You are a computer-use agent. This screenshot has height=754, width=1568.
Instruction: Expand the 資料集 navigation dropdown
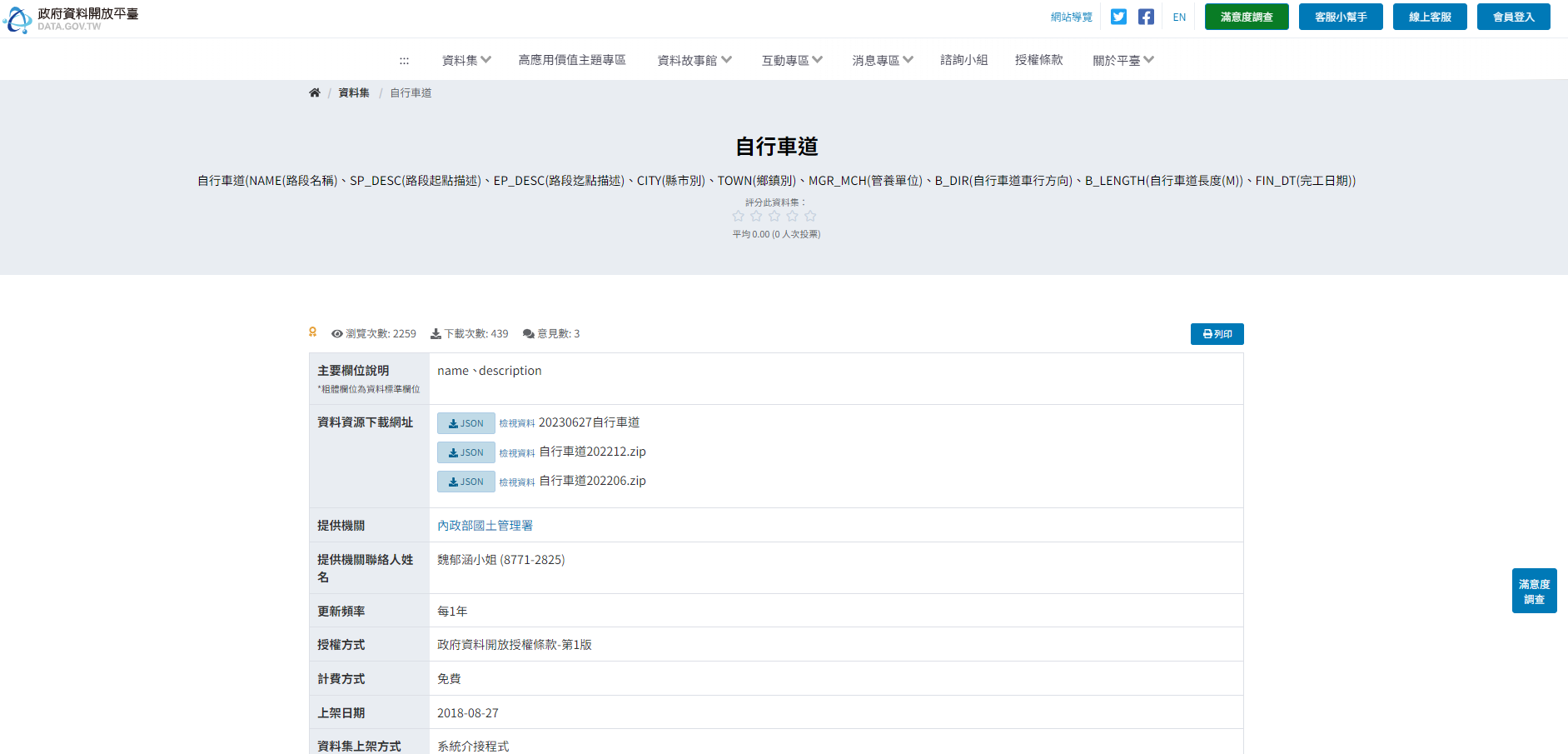[x=466, y=60]
